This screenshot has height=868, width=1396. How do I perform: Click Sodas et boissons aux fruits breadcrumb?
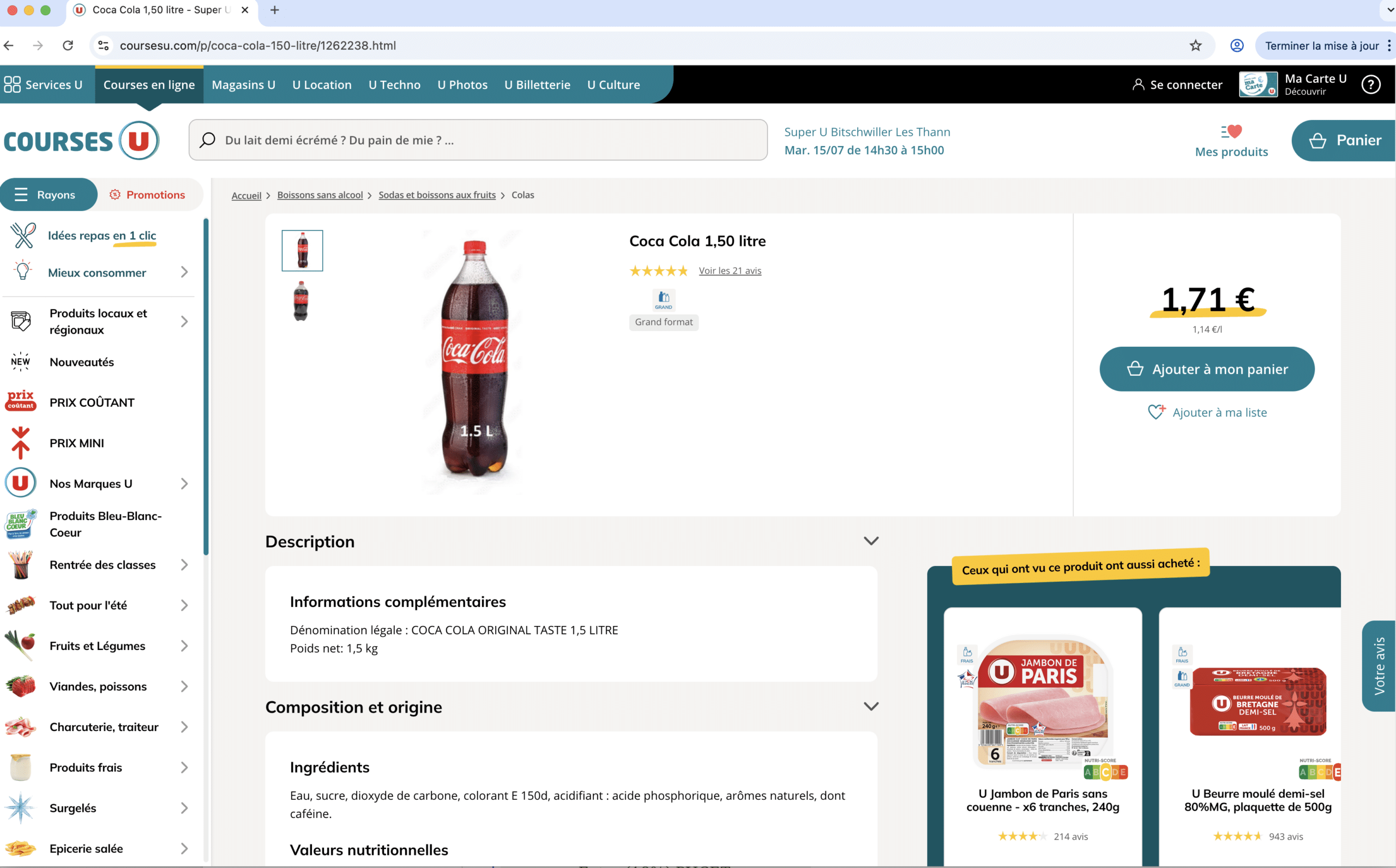tap(437, 195)
